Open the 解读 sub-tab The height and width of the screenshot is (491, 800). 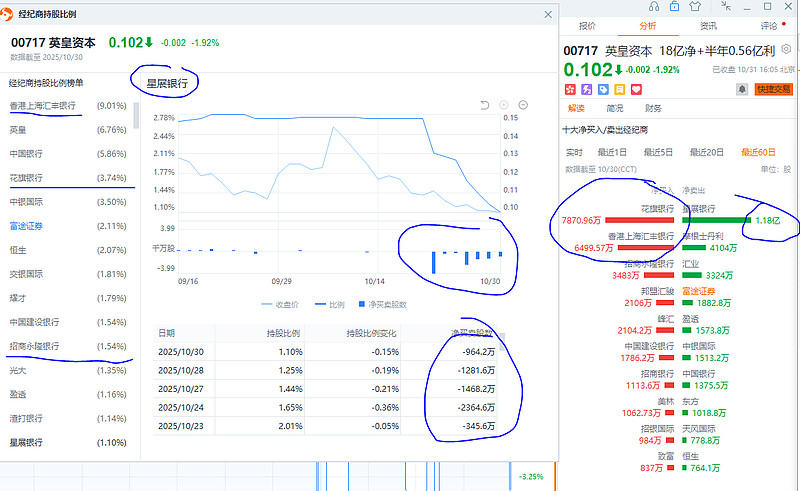tap(576, 108)
